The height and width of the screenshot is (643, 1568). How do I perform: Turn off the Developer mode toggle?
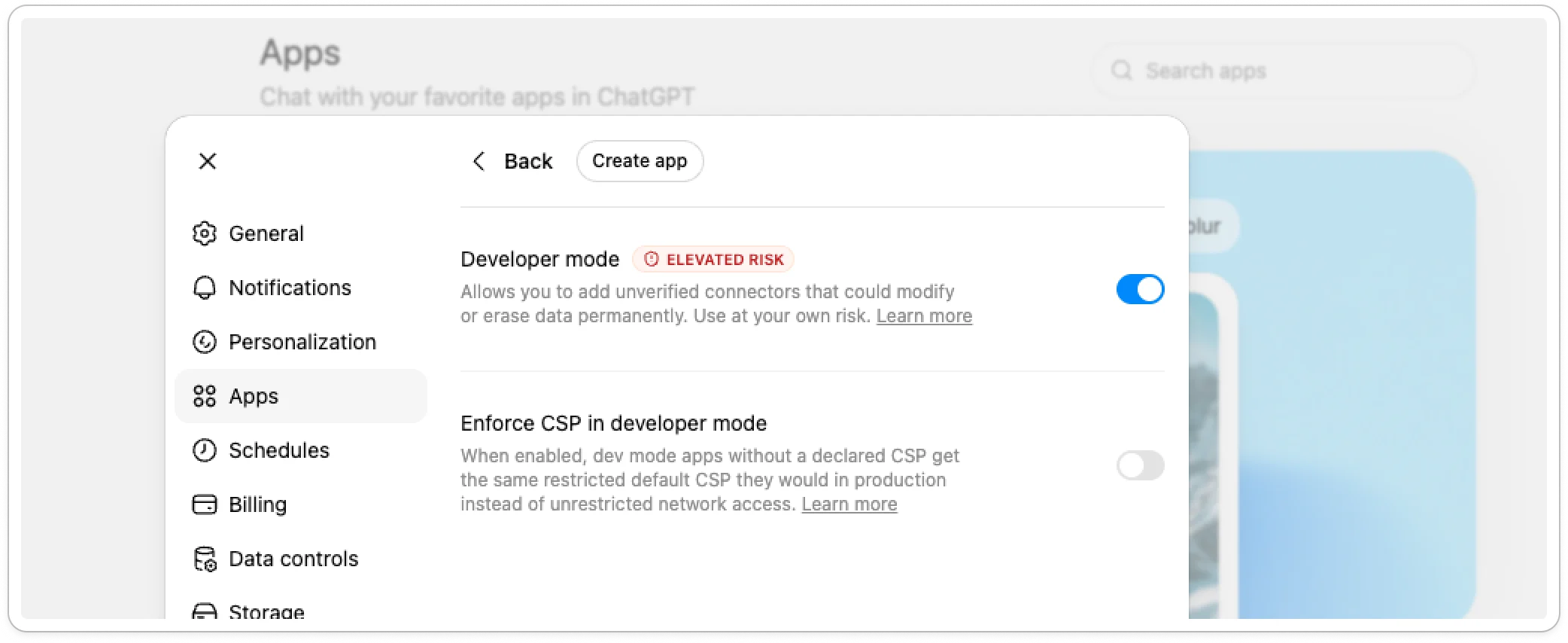(x=1140, y=289)
